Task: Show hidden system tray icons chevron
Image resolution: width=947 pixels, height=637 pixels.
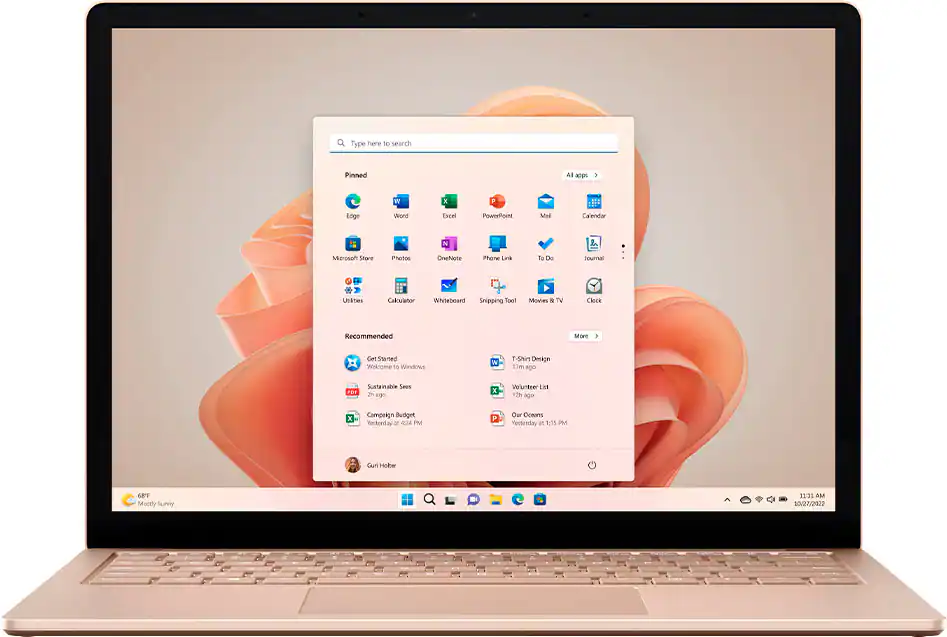Action: point(727,499)
